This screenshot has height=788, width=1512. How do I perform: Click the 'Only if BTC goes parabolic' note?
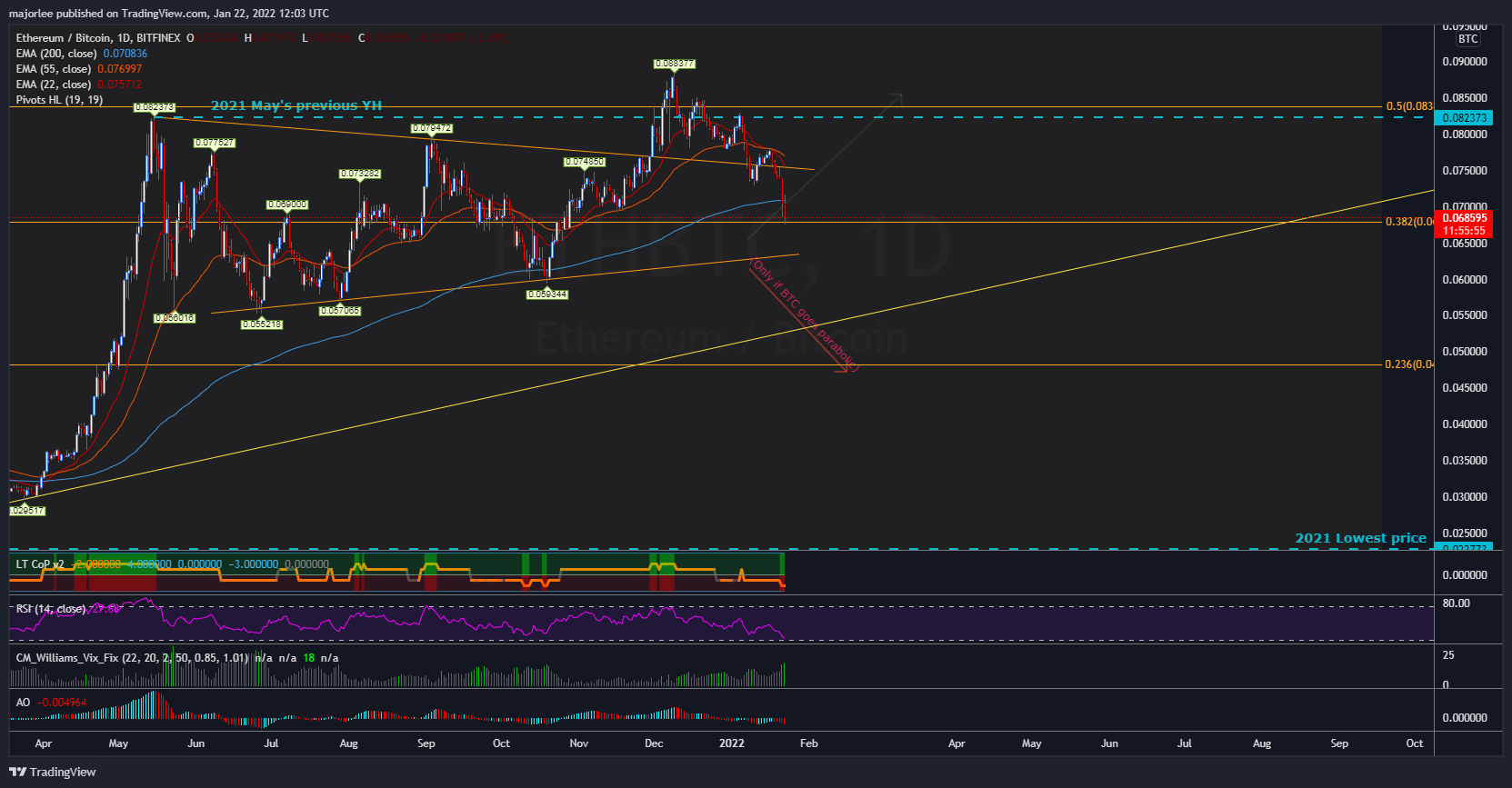point(804,315)
